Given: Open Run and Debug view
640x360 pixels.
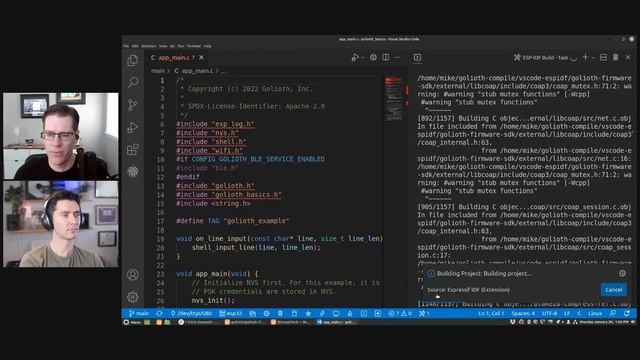Looking at the screenshot, I should (x=133, y=127).
